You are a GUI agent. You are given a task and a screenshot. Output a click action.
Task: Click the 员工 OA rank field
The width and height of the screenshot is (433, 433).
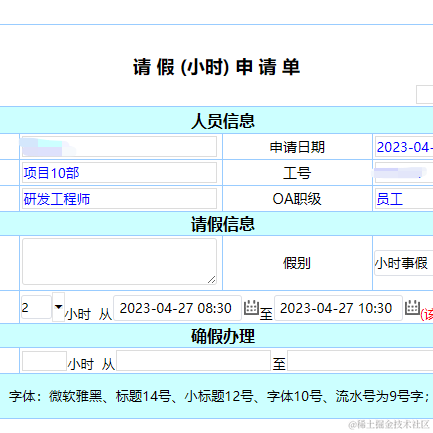click(x=404, y=199)
